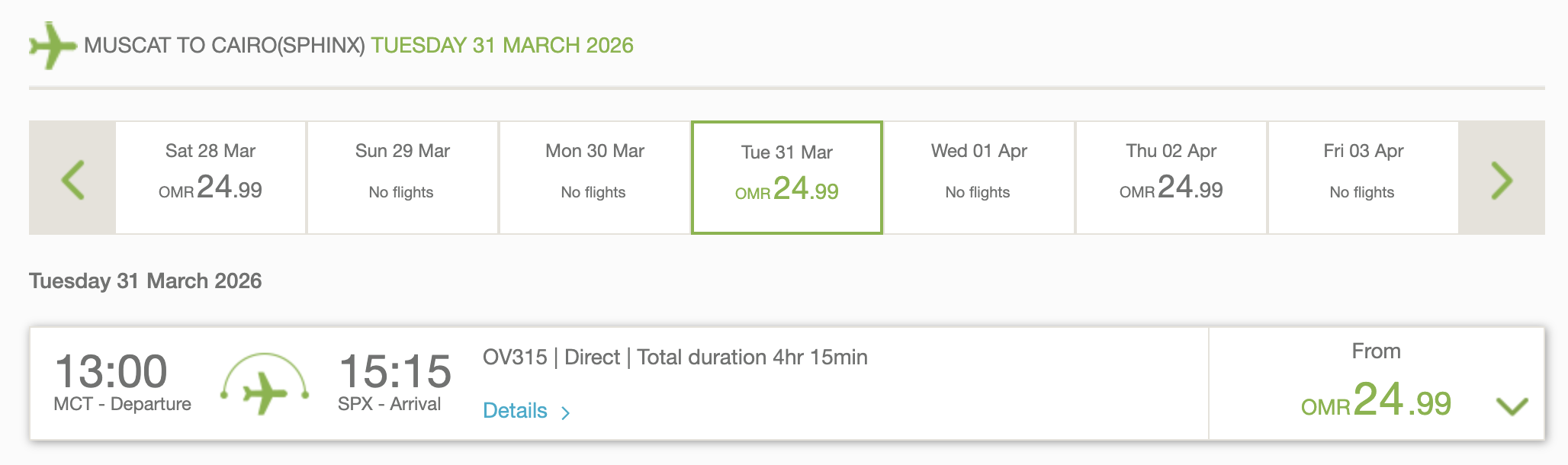
Task: Expand fare options with the down chevron
Action: [1512, 406]
